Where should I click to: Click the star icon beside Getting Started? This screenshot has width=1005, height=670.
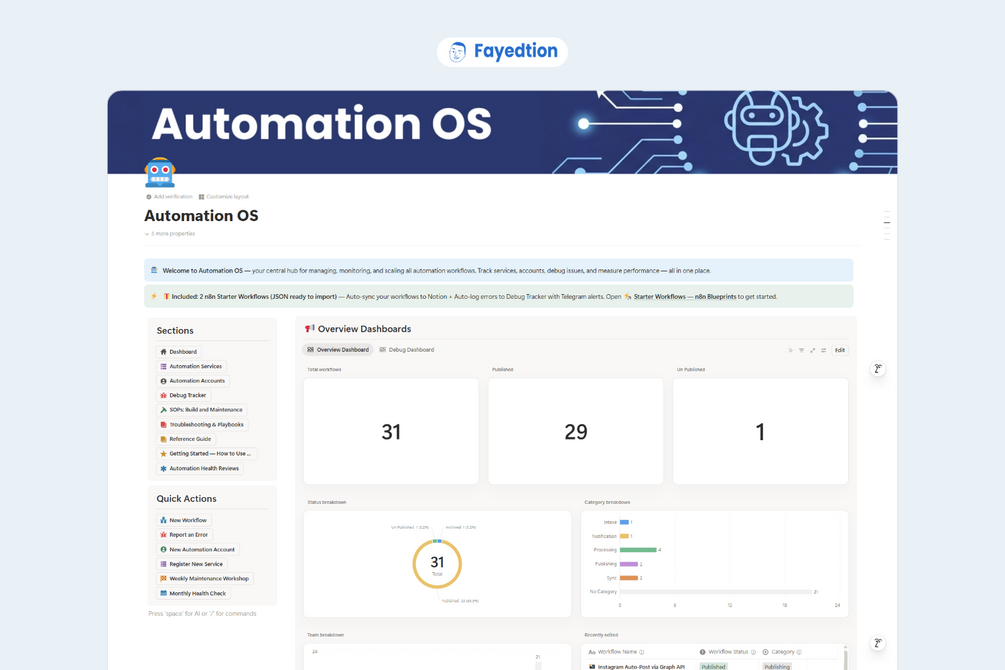(x=163, y=453)
